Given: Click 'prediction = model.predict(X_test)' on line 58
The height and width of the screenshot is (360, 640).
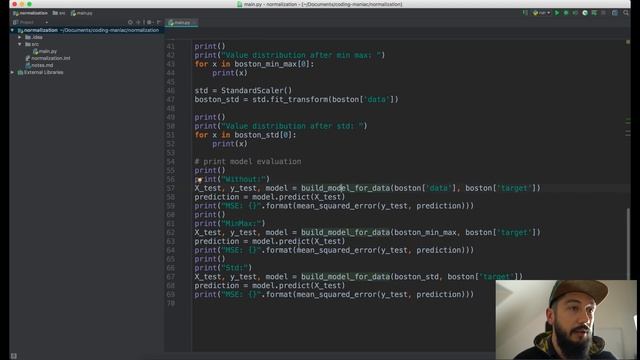Looking at the screenshot, I should click(x=270, y=197).
